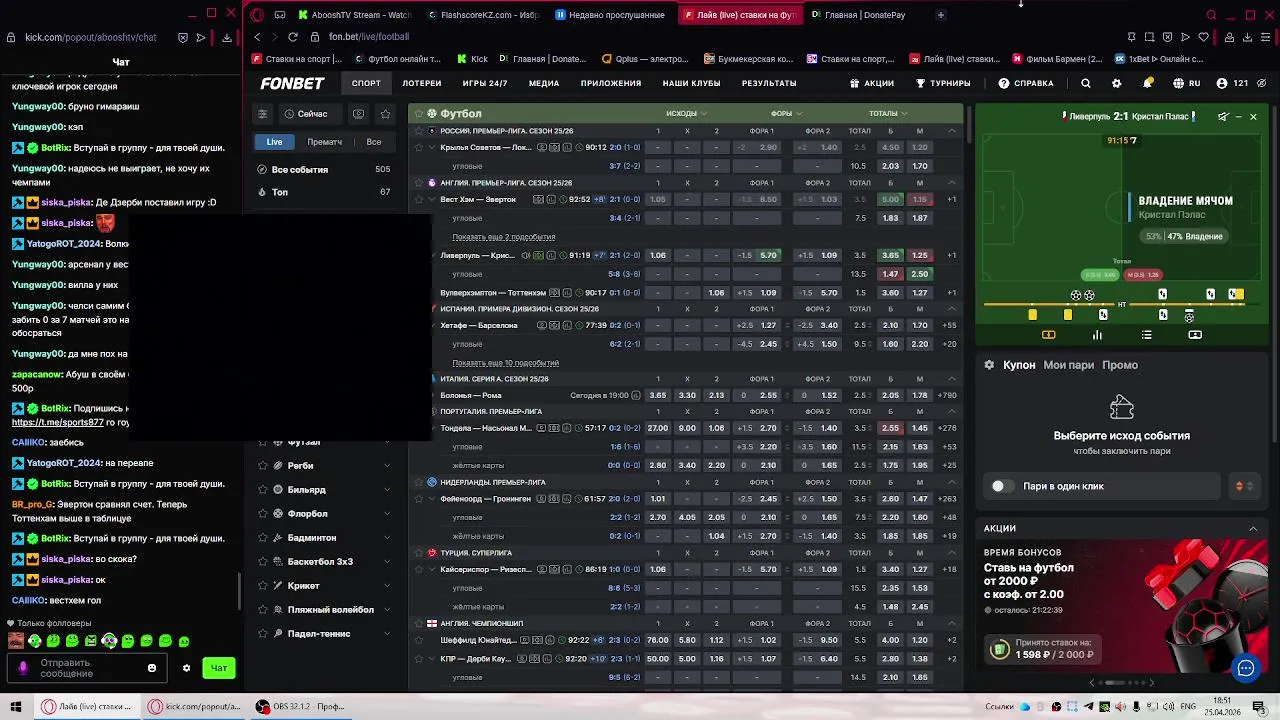Screen dimensions: 1280x720
Task: Expand Бильярд in the sports list
Action: [387, 490]
